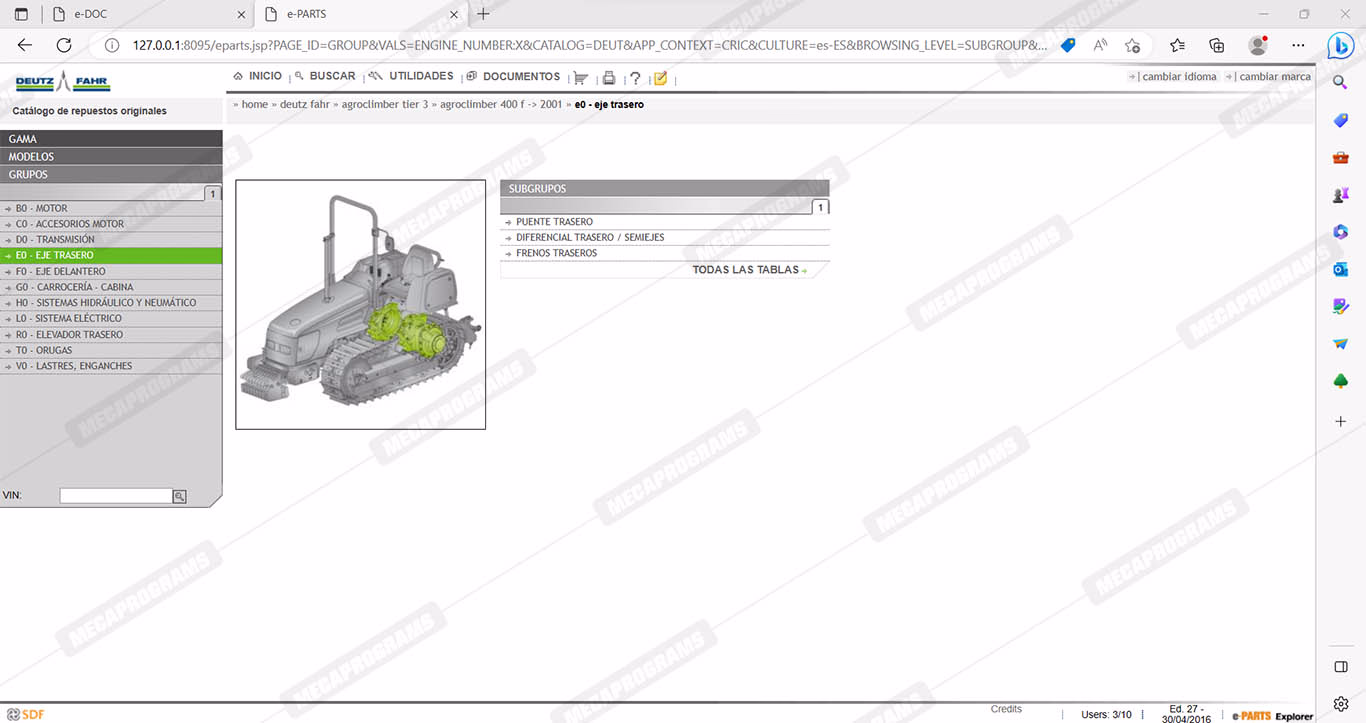1366x723 pixels.
Task: Click home breadcrumb link
Action: click(x=254, y=104)
